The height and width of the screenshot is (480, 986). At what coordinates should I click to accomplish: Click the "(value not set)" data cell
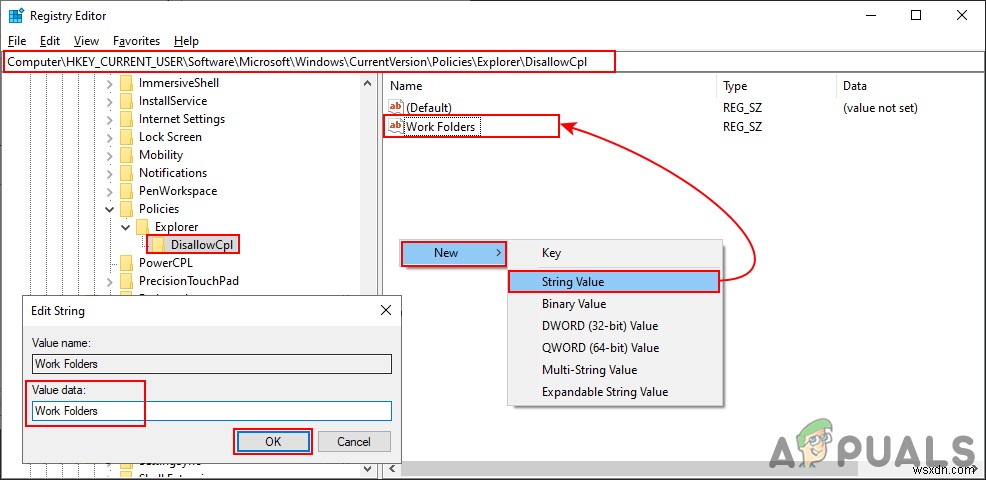[880, 108]
